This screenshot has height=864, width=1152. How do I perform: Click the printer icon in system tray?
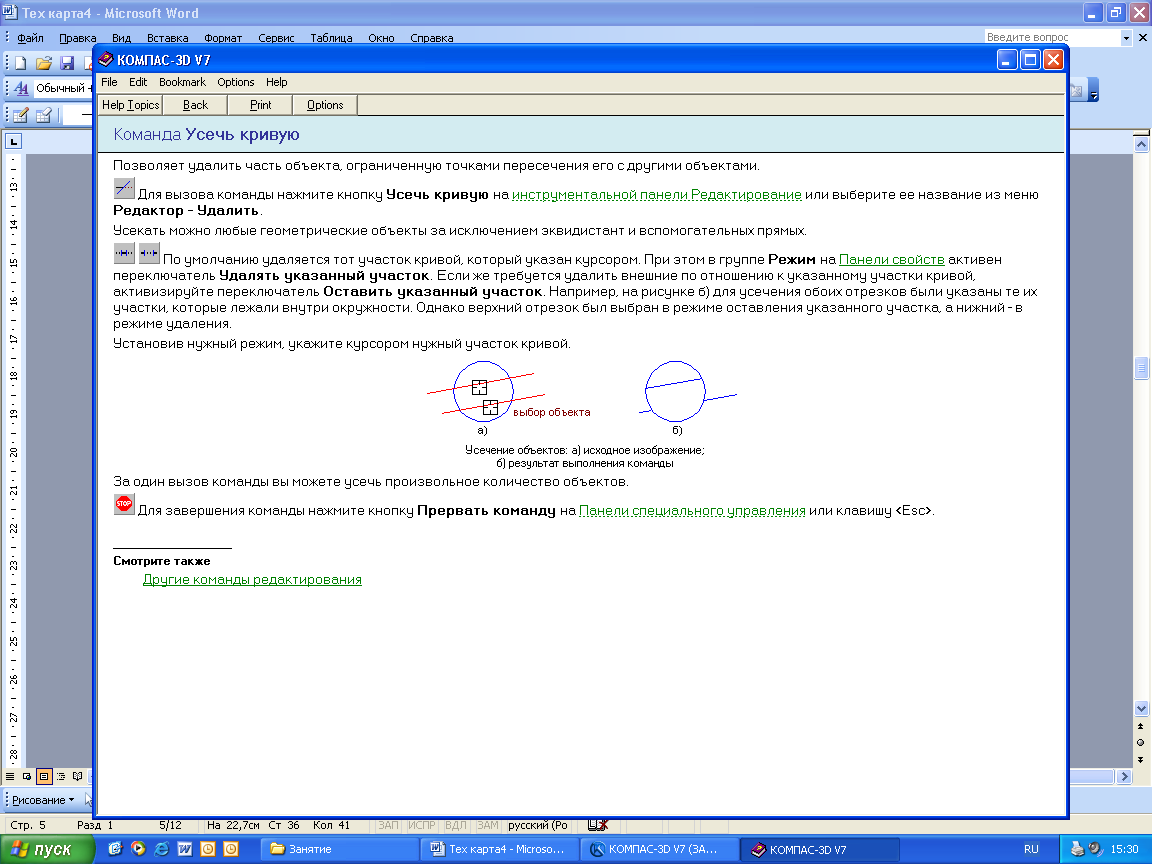[1077, 849]
